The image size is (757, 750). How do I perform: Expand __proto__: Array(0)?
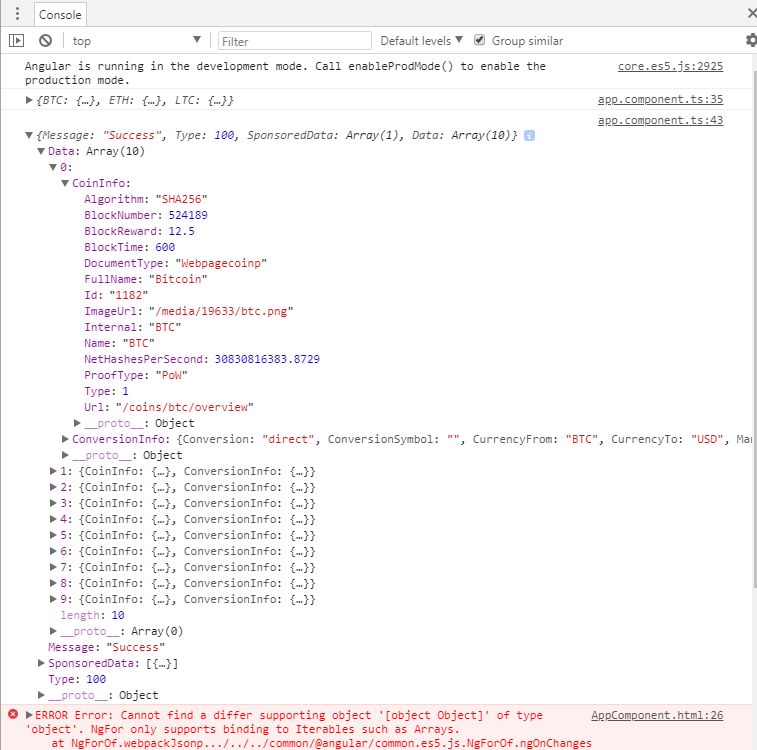pyautogui.click(x=53, y=631)
